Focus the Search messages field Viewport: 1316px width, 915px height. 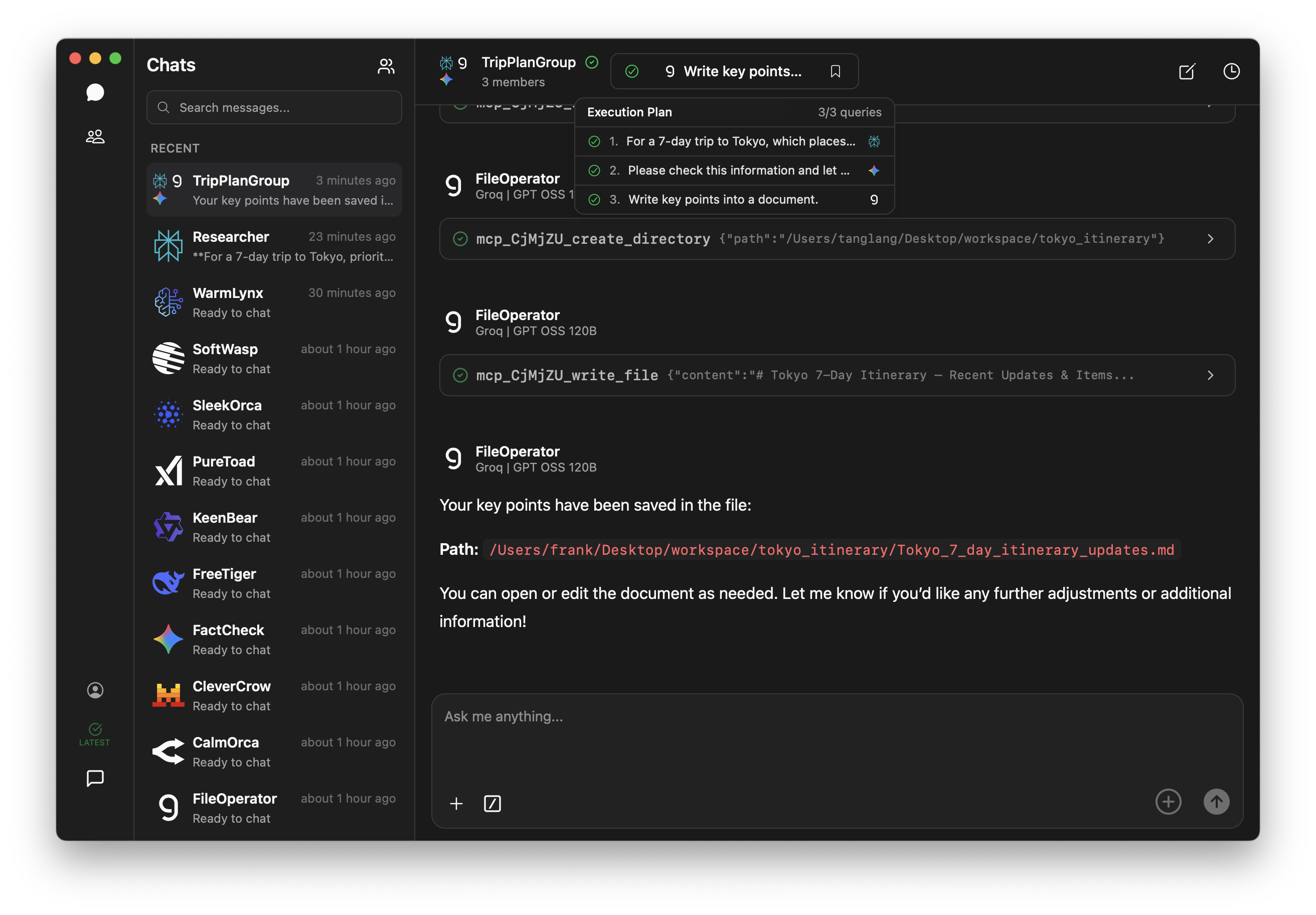click(274, 107)
